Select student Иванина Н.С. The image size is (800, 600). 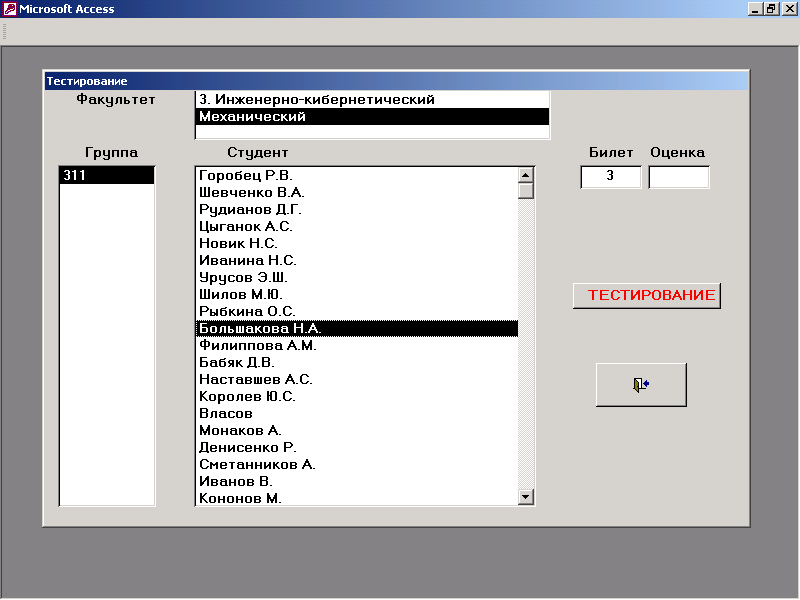(357, 260)
